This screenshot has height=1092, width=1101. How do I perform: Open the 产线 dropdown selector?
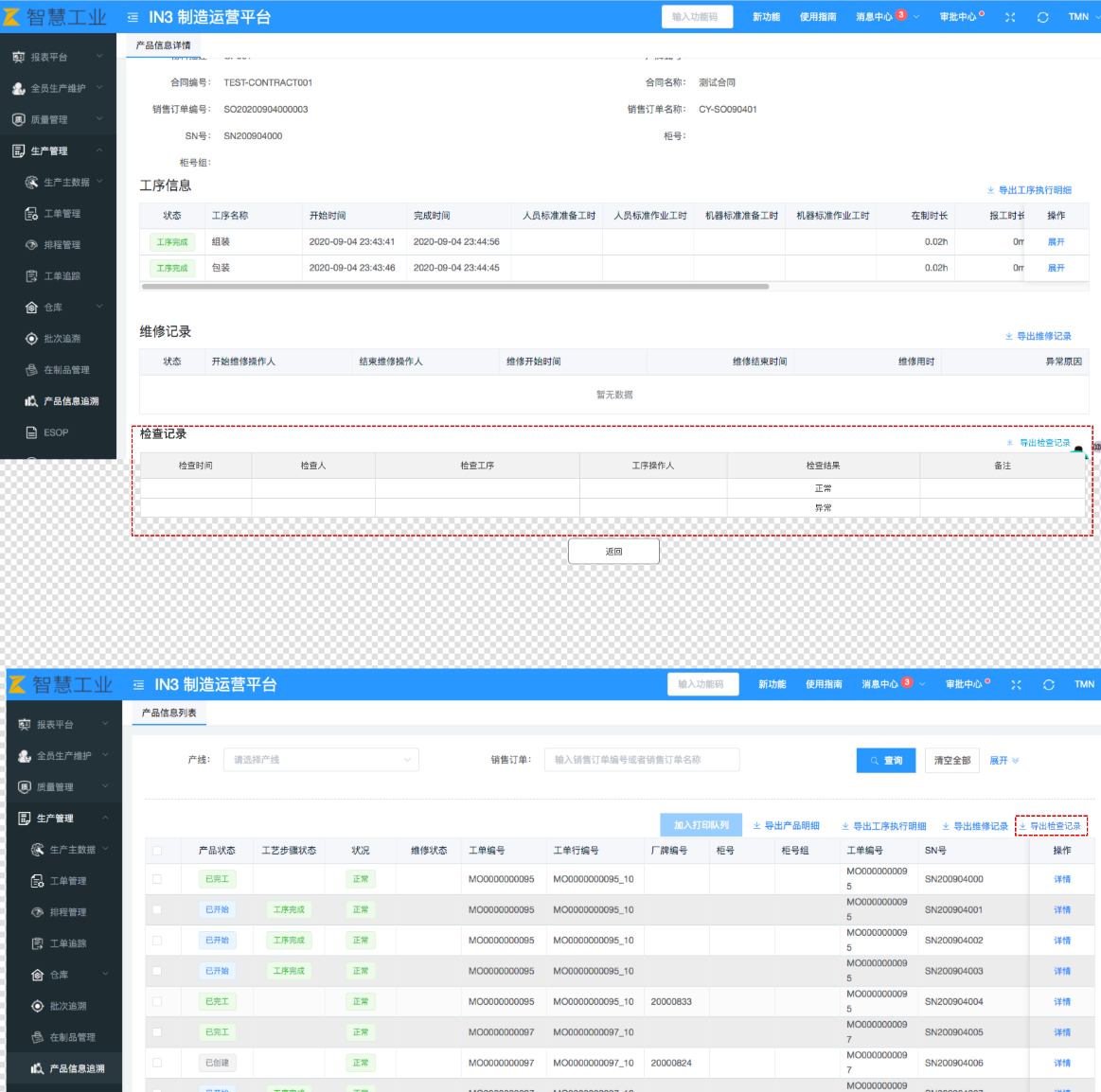coord(321,760)
